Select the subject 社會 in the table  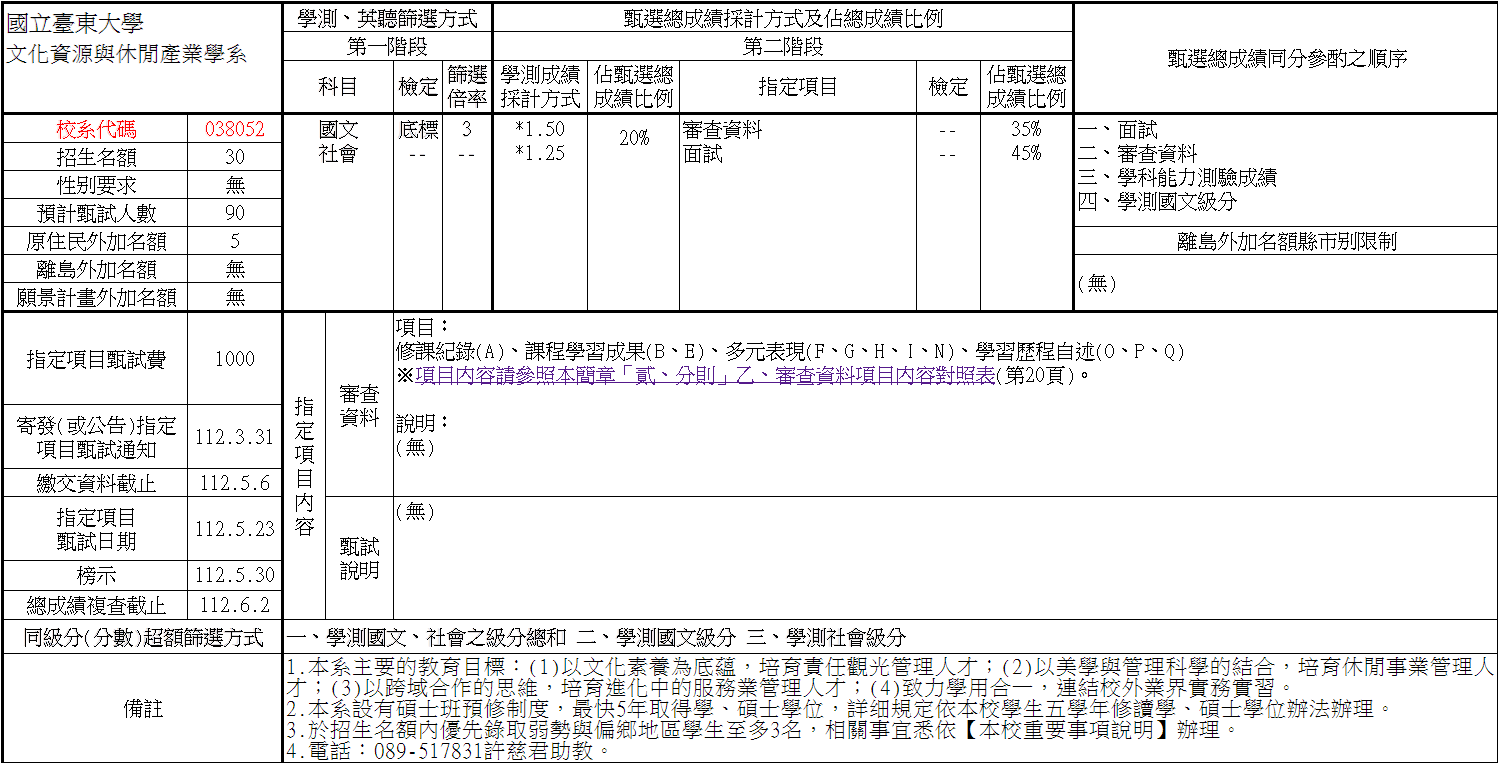coord(338,153)
